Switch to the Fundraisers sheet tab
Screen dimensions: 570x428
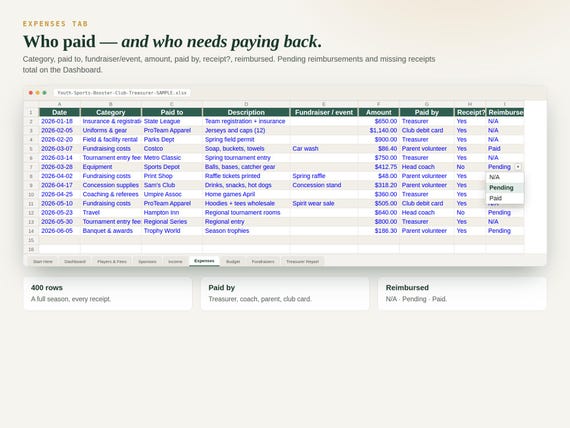point(263,261)
